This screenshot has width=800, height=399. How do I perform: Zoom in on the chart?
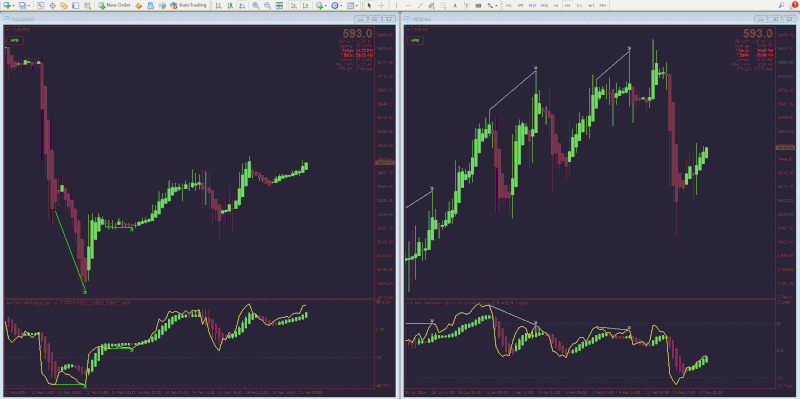point(256,5)
